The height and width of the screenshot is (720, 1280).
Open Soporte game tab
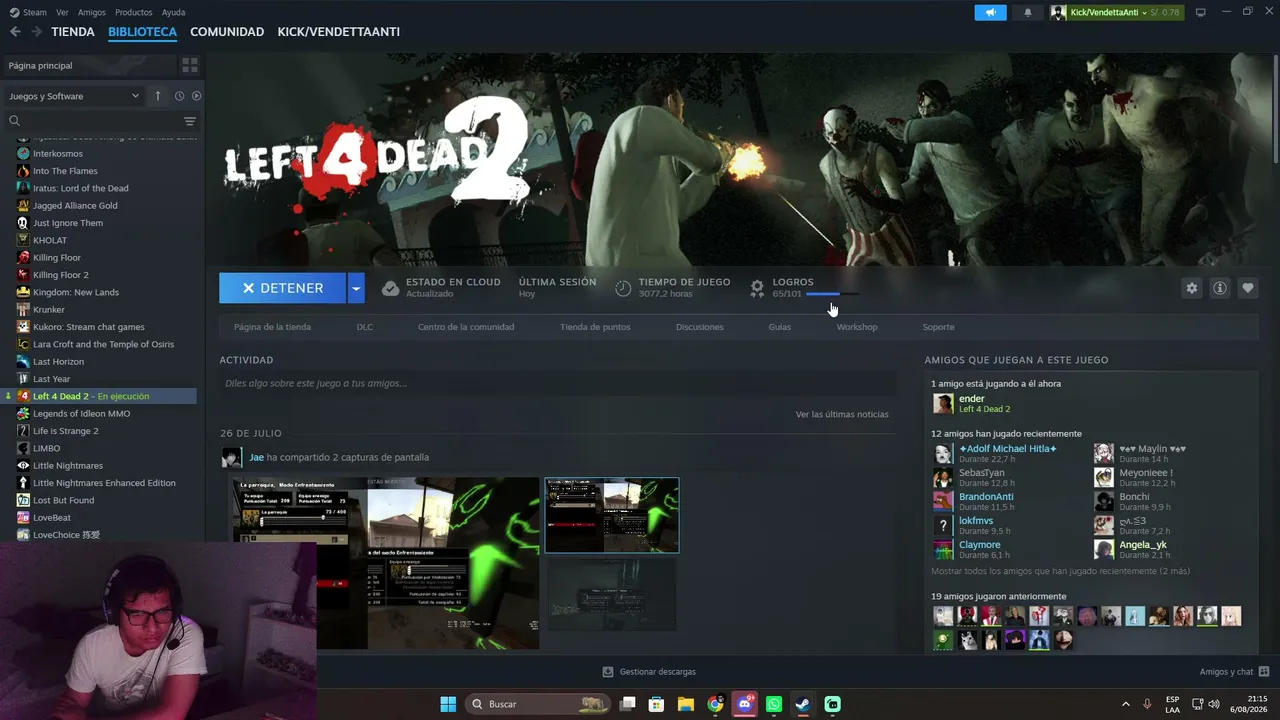938,327
